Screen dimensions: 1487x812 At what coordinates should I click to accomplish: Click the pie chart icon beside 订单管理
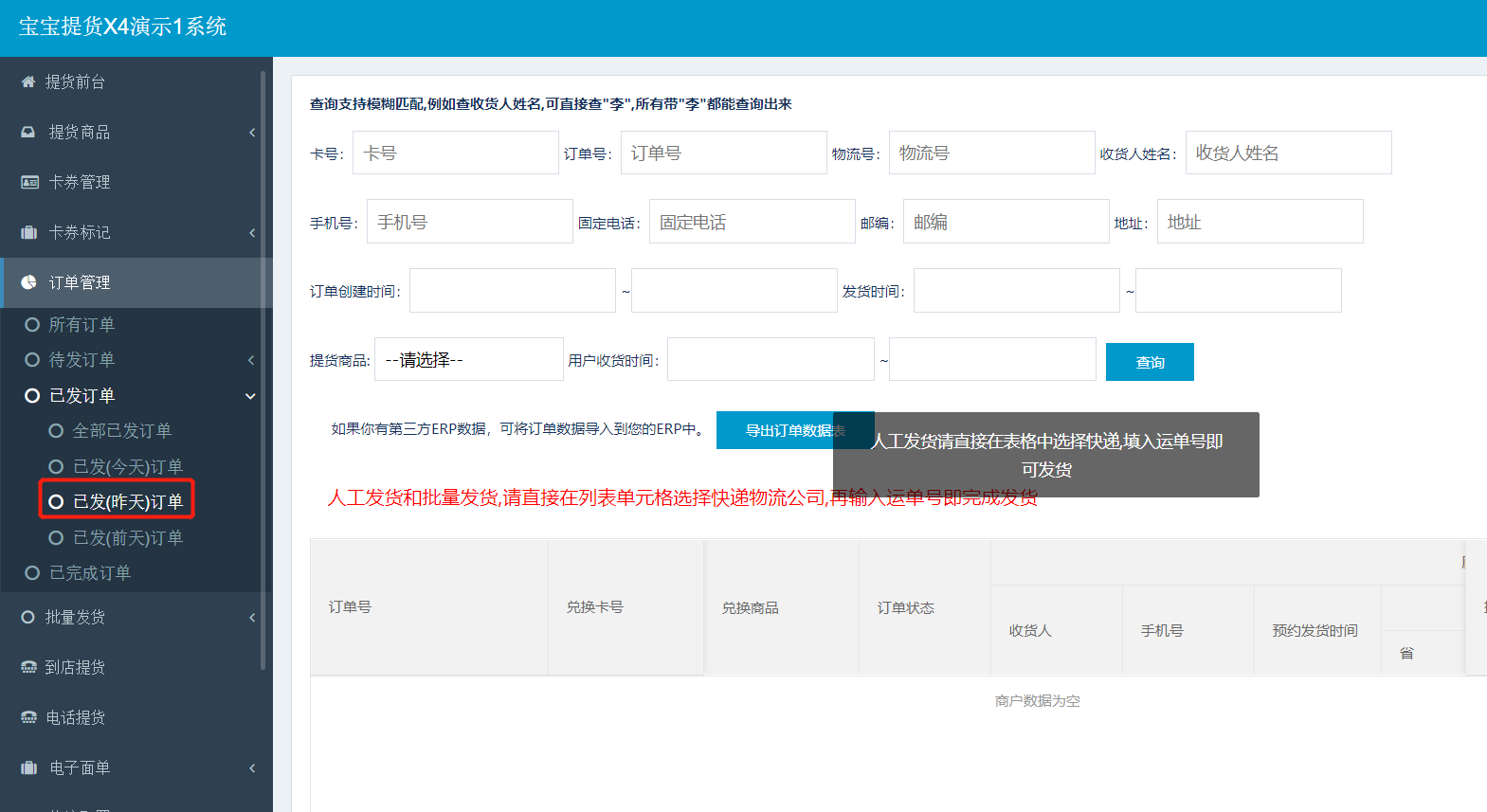tap(28, 282)
